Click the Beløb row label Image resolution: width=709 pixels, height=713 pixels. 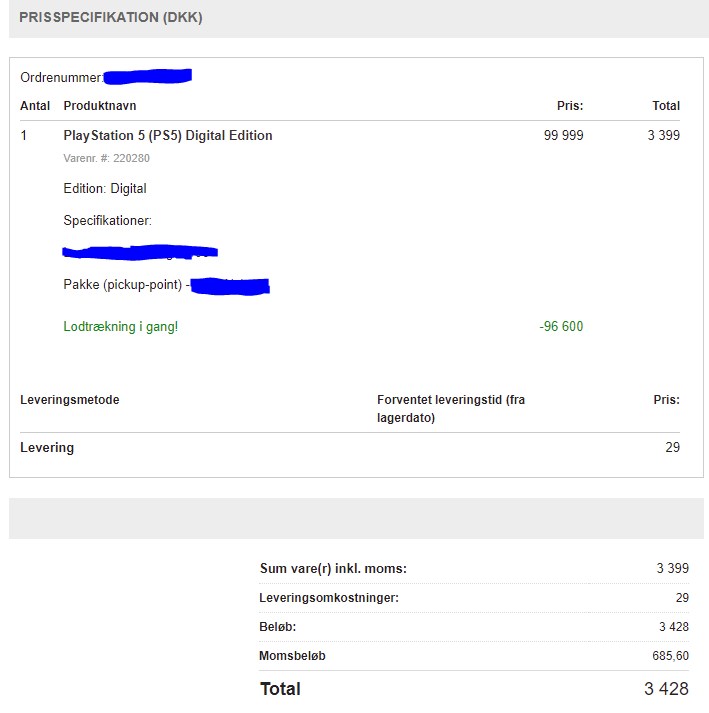pyautogui.click(x=278, y=627)
